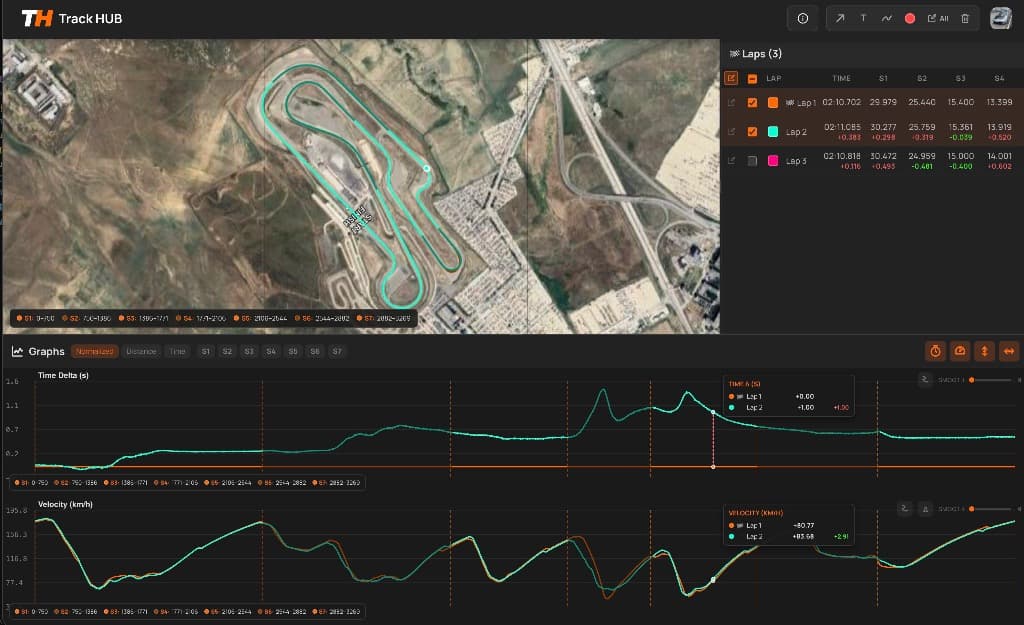Toggle the select-all laps header checkbox
Image resolution: width=1024 pixels, height=625 pixels.
coord(752,78)
